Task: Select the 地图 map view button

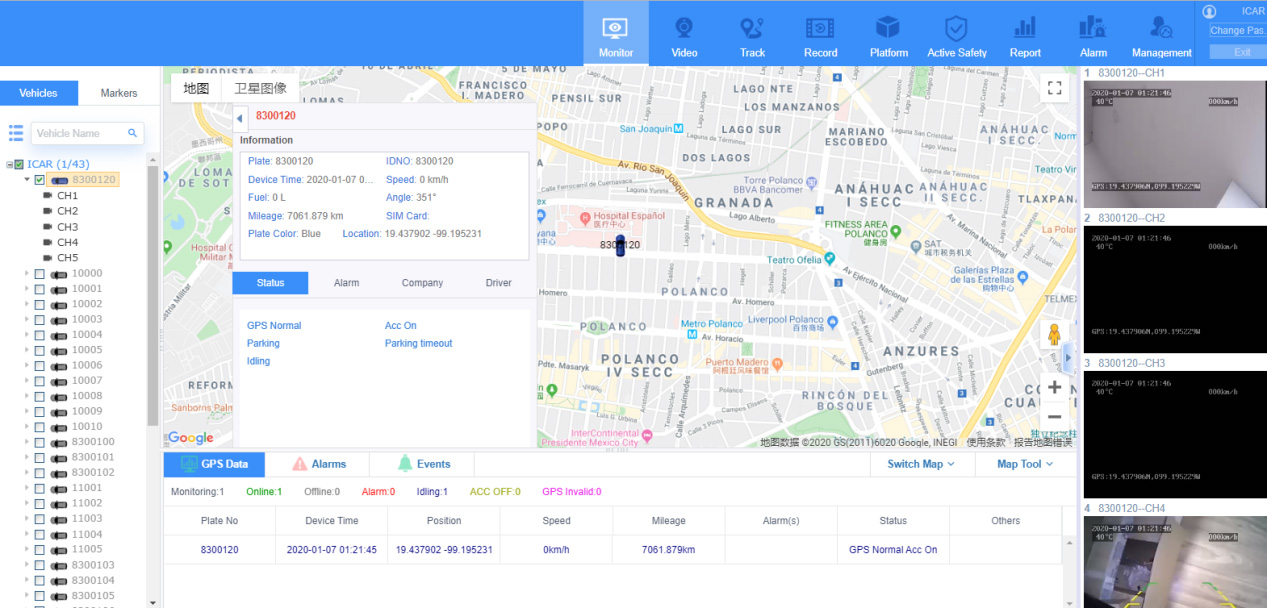Action: point(196,88)
